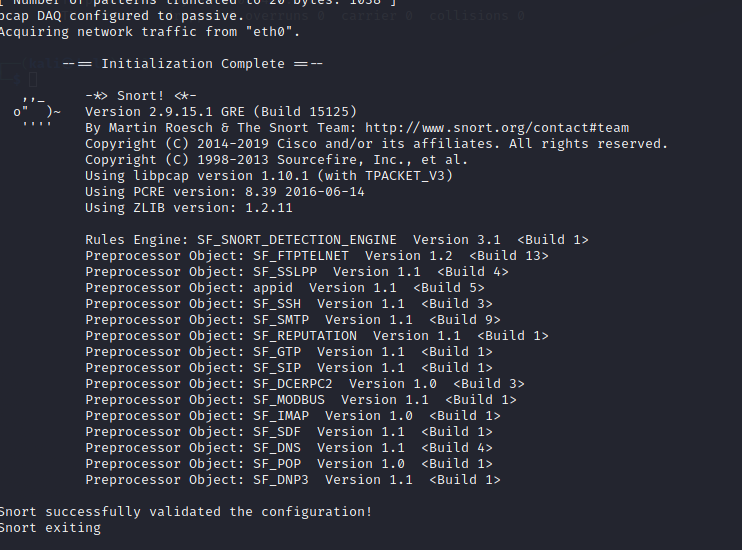Click the appid preprocessor line
The height and width of the screenshot is (550, 742).
point(285,288)
